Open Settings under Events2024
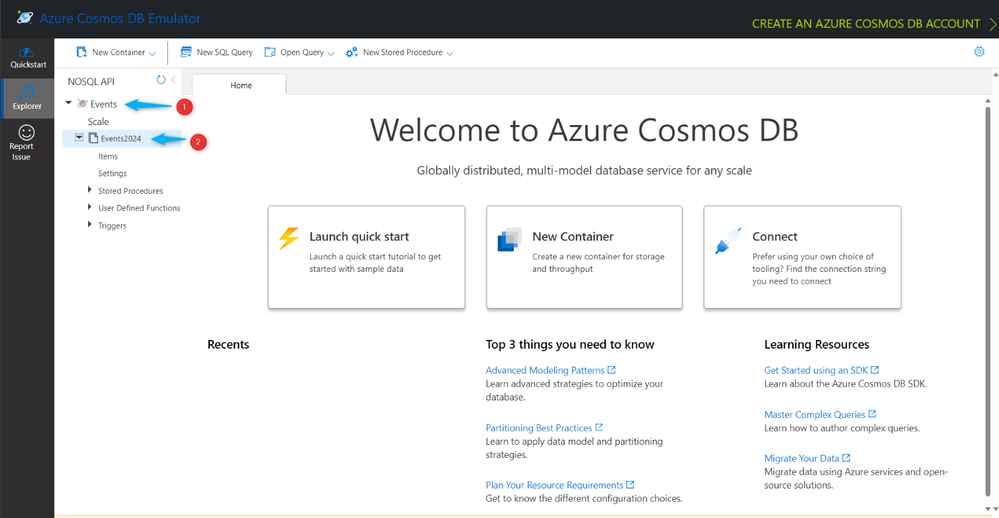Viewport: 999px width, 518px height. 112,173
